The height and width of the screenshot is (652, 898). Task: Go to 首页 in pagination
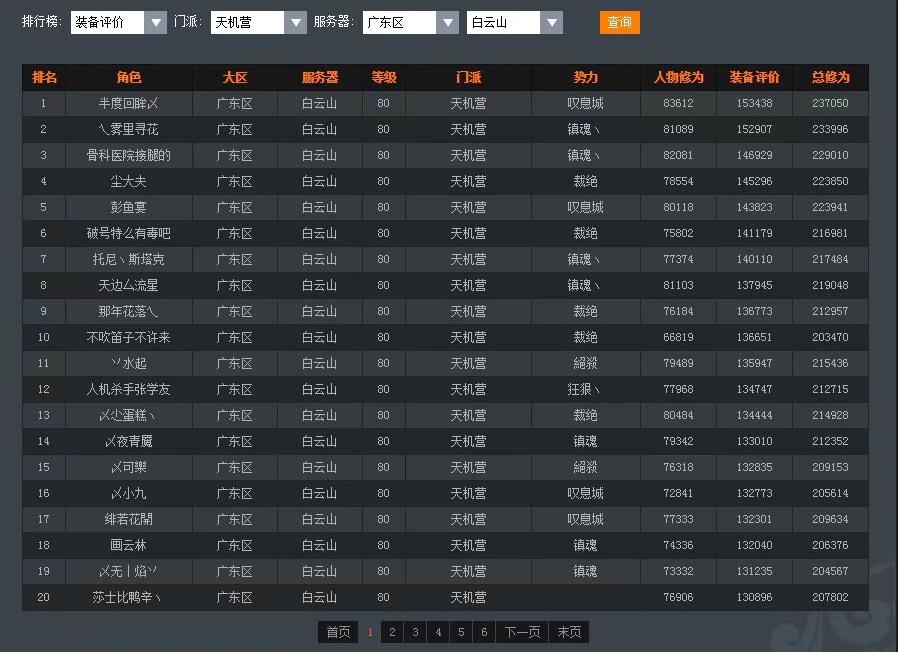coord(337,632)
